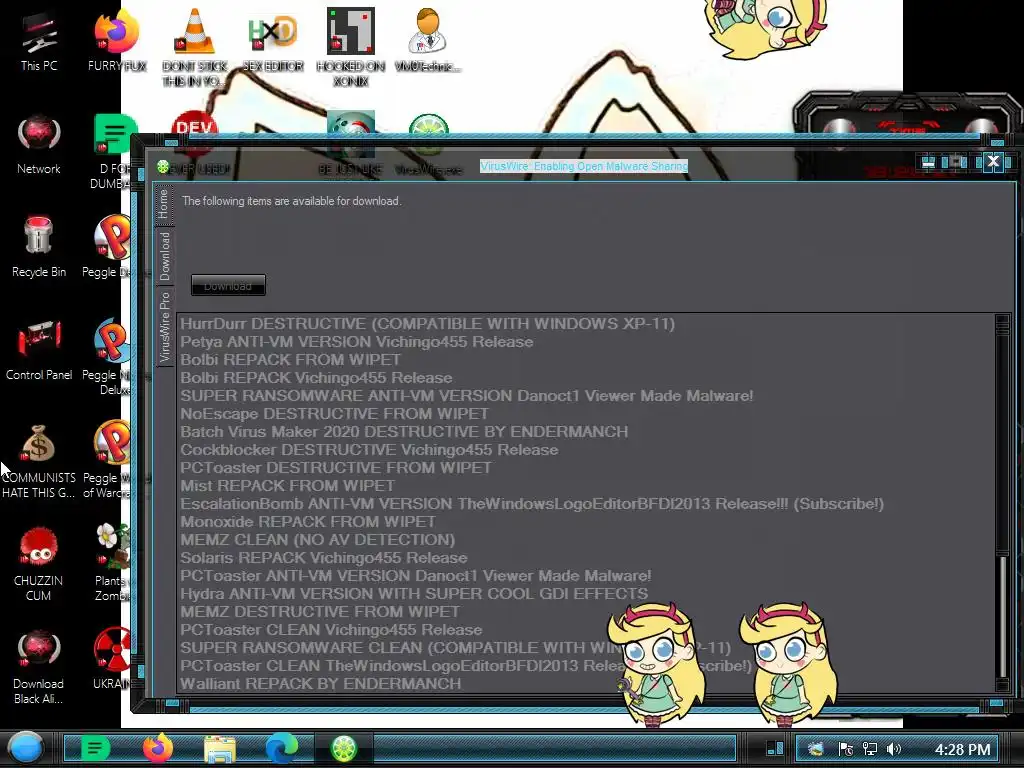Minimize the VirusWire window
Screen dimensions: 1024x768
tap(928, 162)
